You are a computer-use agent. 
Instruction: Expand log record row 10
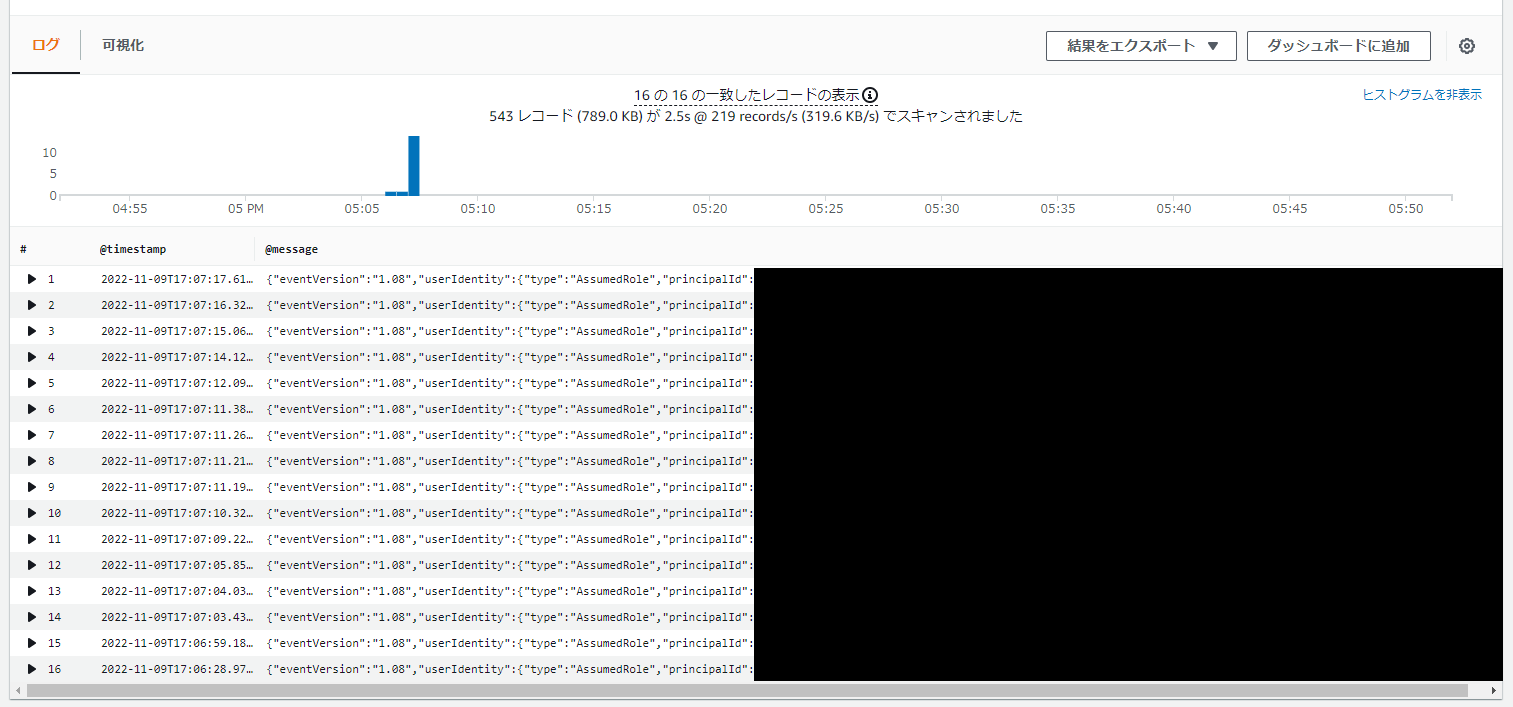[x=31, y=513]
